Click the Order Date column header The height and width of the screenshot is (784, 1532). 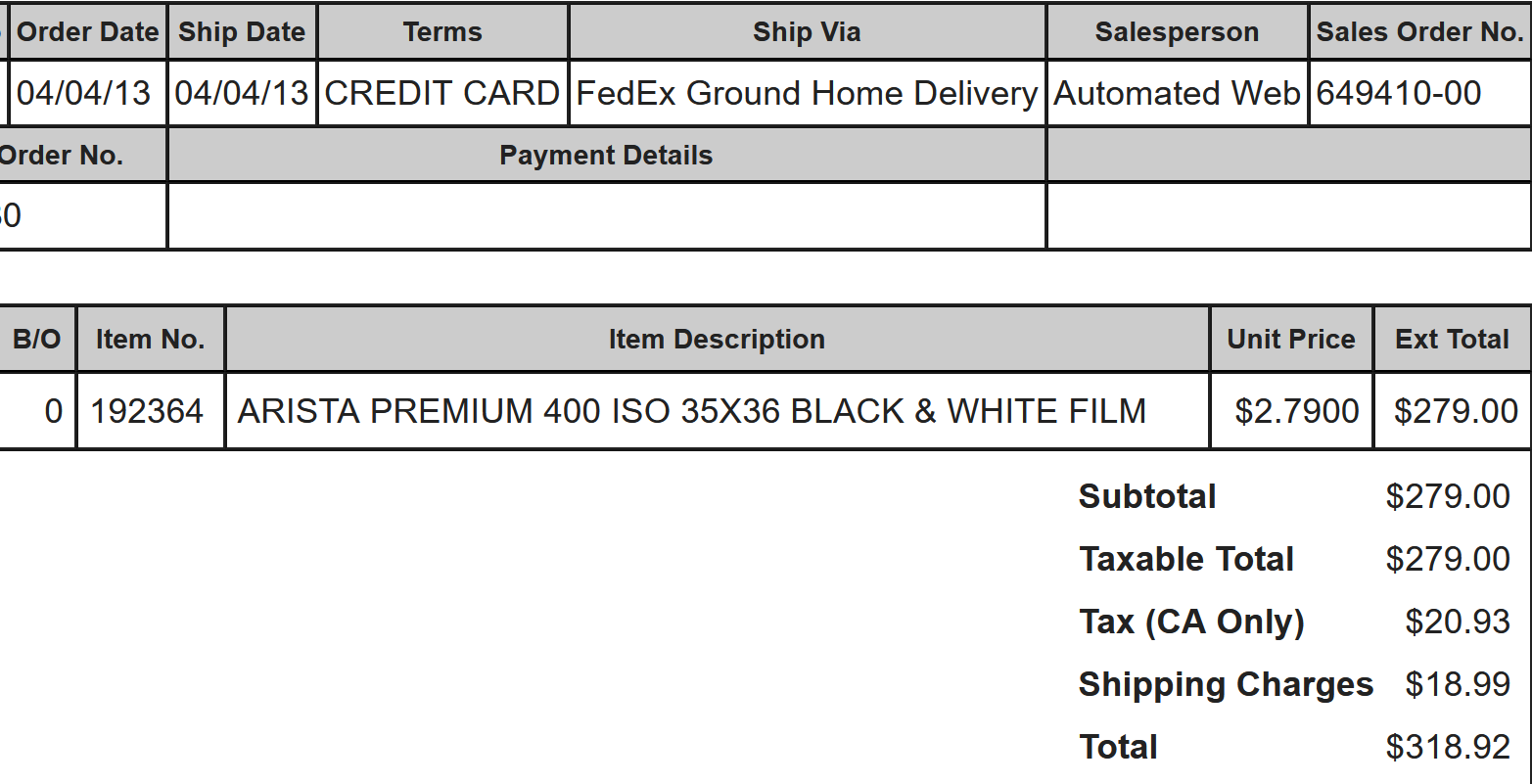coord(87,32)
